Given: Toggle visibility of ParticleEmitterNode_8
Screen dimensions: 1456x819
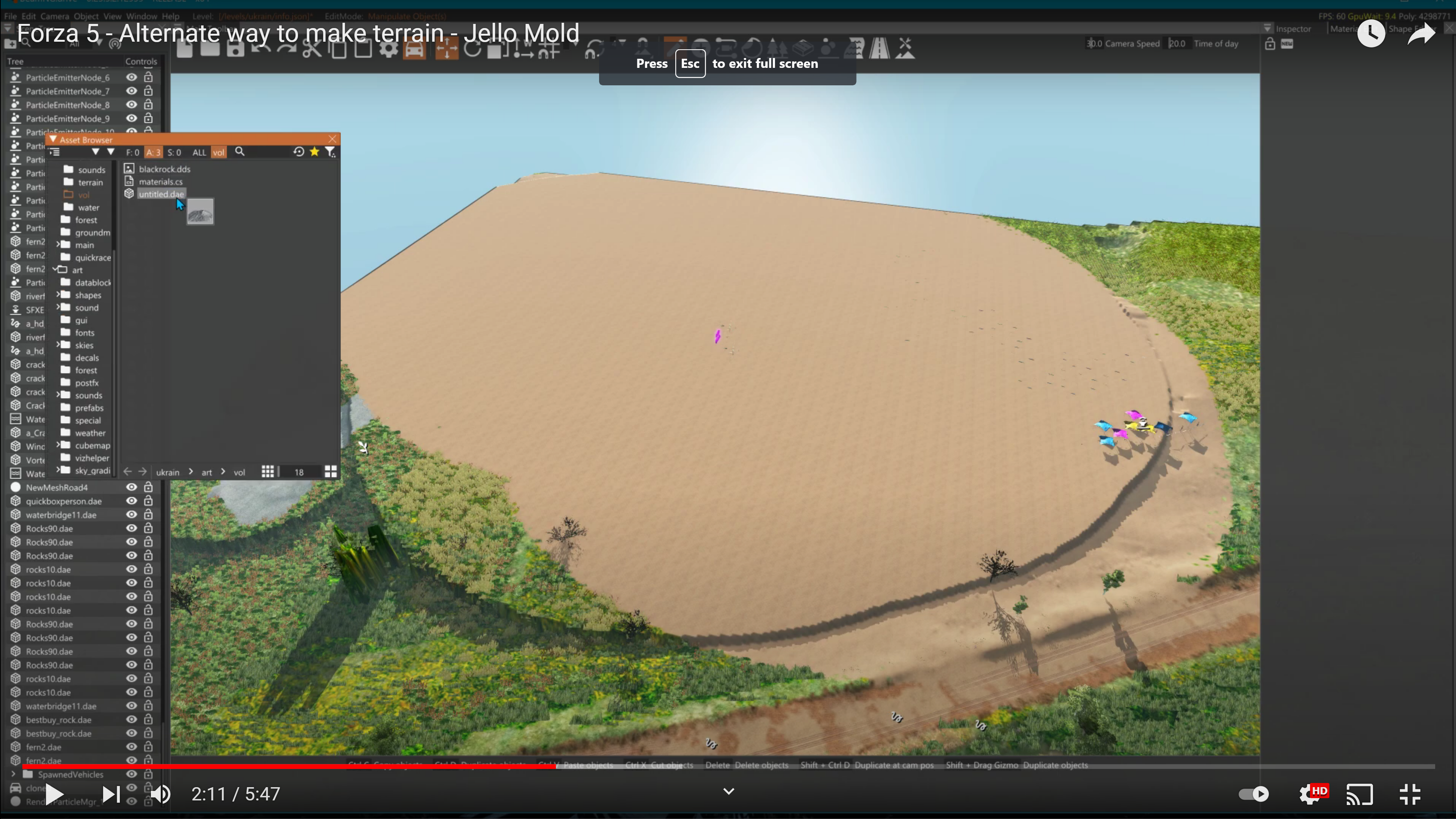Looking at the screenshot, I should pyautogui.click(x=132, y=105).
